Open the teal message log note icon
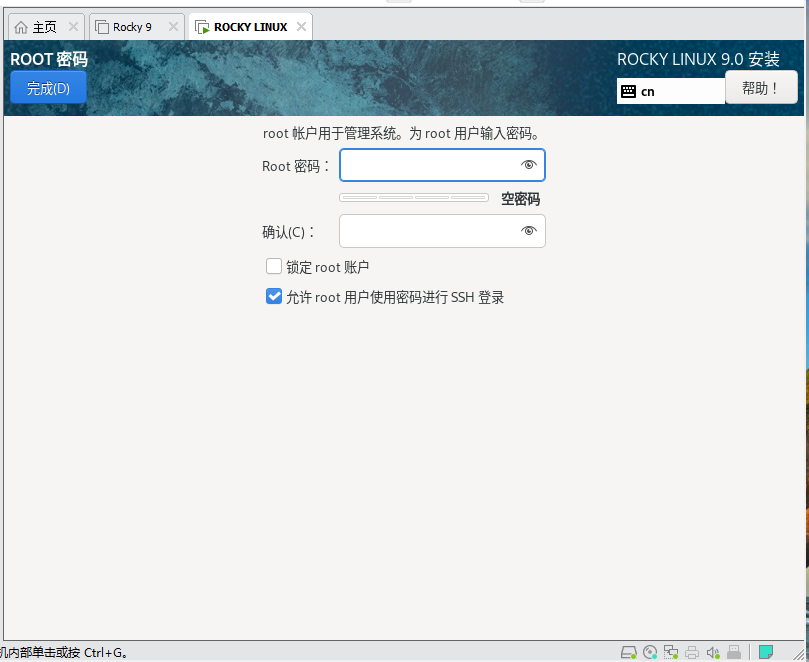The height and width of the screenshot is (662, 809). click(x=766, y=652)
